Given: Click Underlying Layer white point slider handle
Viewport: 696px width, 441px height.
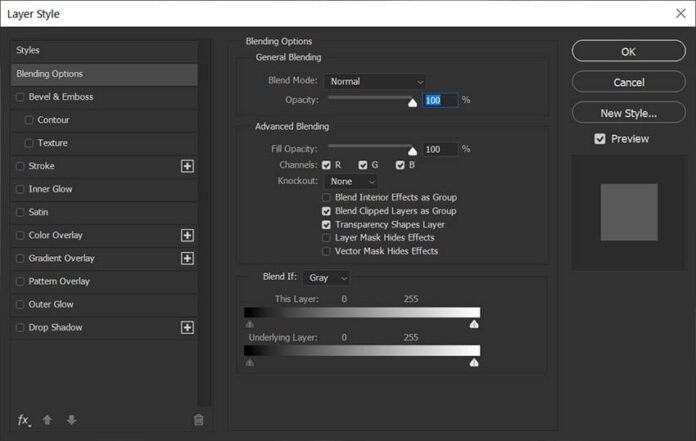Looking at the screenshot, I should [x=474, y=362].
